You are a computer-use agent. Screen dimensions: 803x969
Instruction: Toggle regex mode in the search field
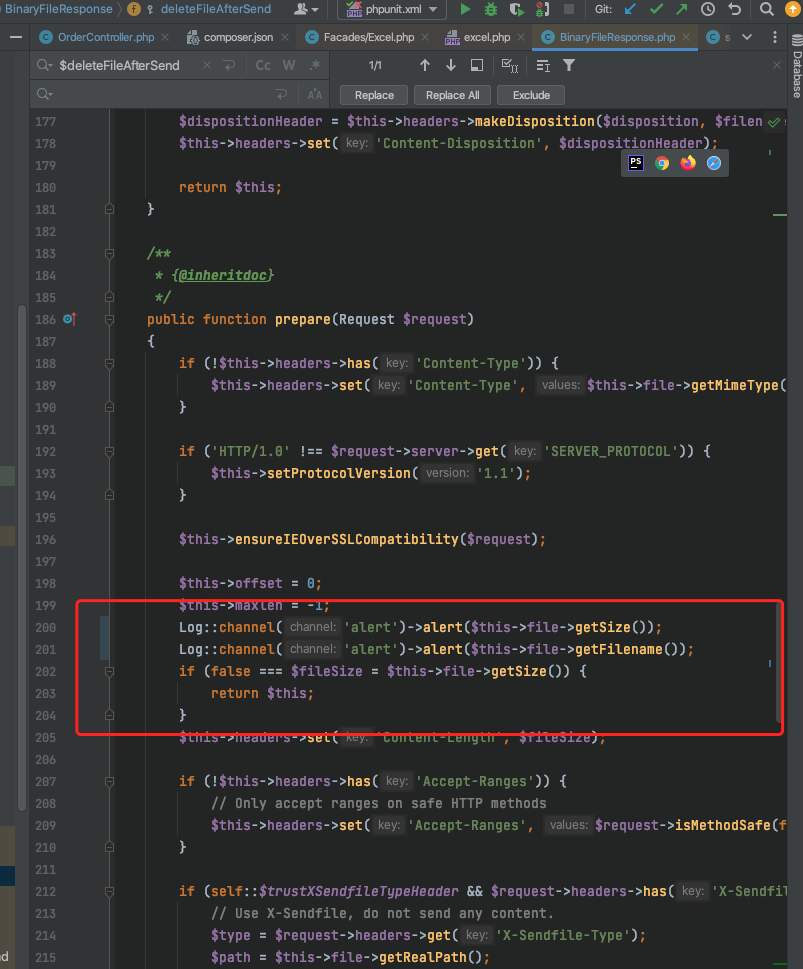pyautogui.click(x=314, y=65)
